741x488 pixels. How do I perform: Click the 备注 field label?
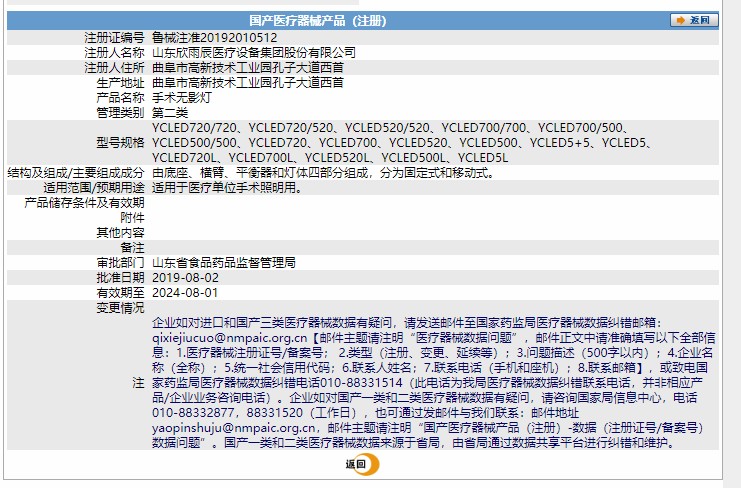point(132,248)
